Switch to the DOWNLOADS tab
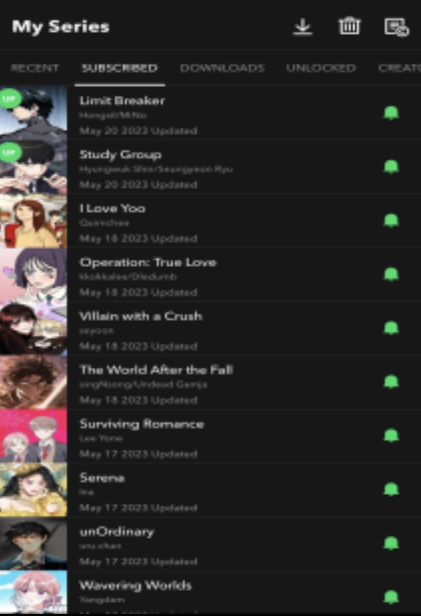Screen dimensions: 421x616 (x=222, y=68)
